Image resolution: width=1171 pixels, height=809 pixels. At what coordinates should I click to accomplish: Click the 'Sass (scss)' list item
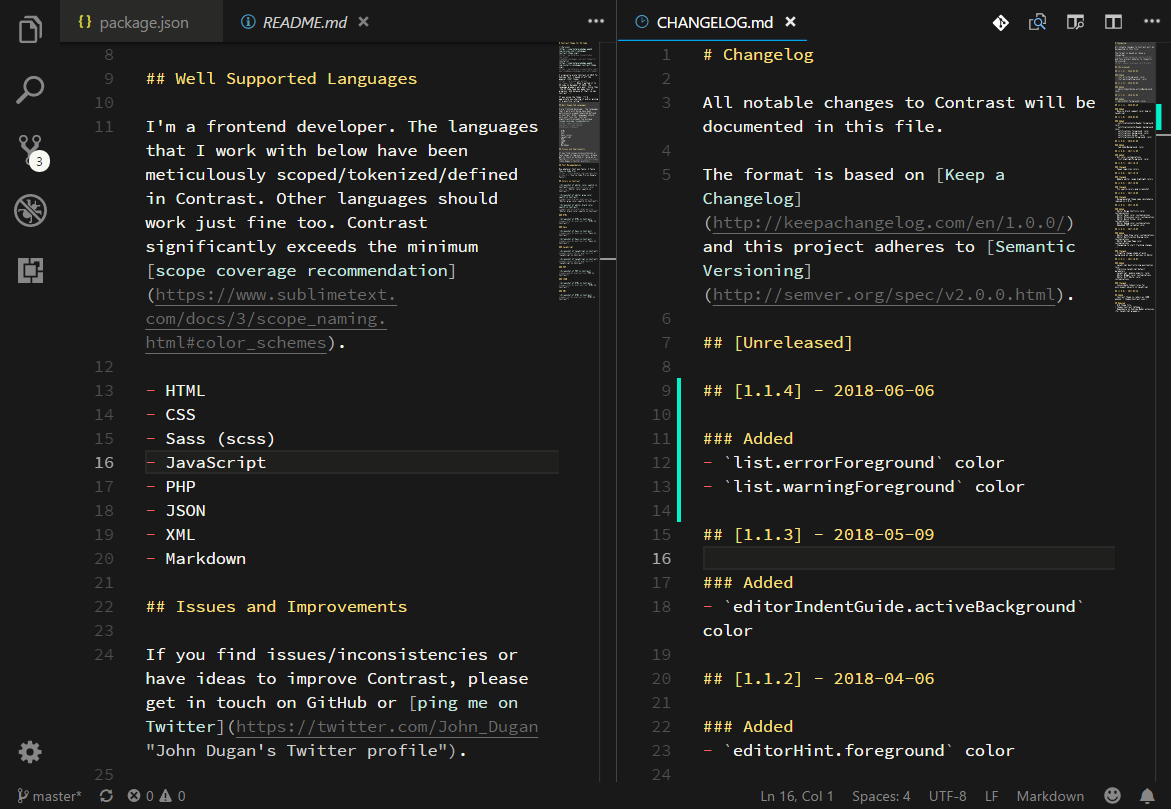211,438
